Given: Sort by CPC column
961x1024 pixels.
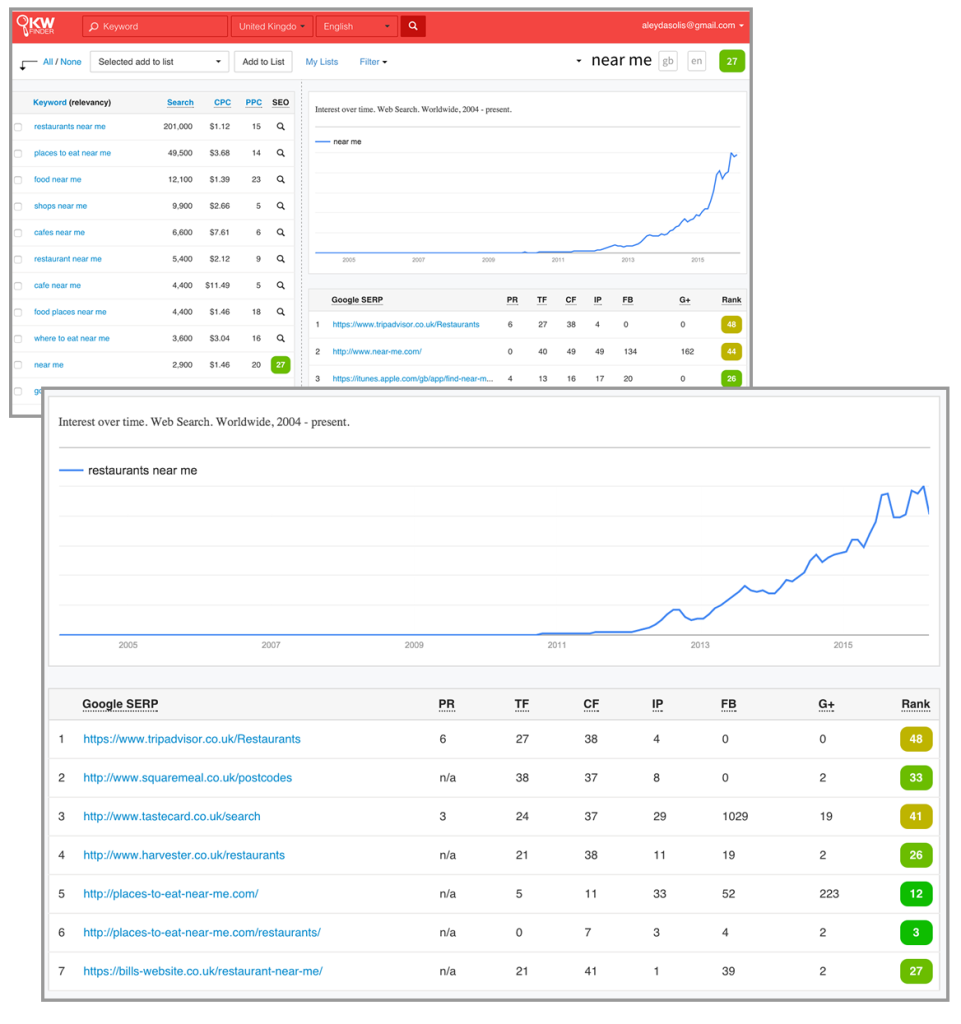Looking at the screenshot, I should [223, 103].
